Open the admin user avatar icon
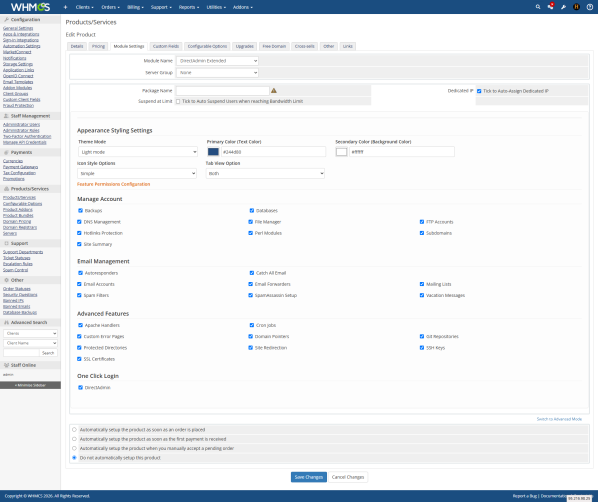The height and width of the screenshot is (502, 598). pyautogui.click(x=576, y=7)
